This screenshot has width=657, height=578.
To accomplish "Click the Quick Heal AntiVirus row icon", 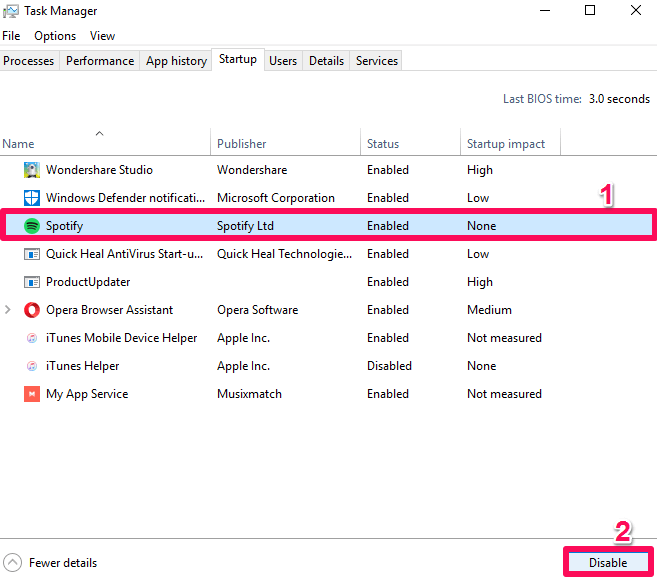I will coord(32,254).
